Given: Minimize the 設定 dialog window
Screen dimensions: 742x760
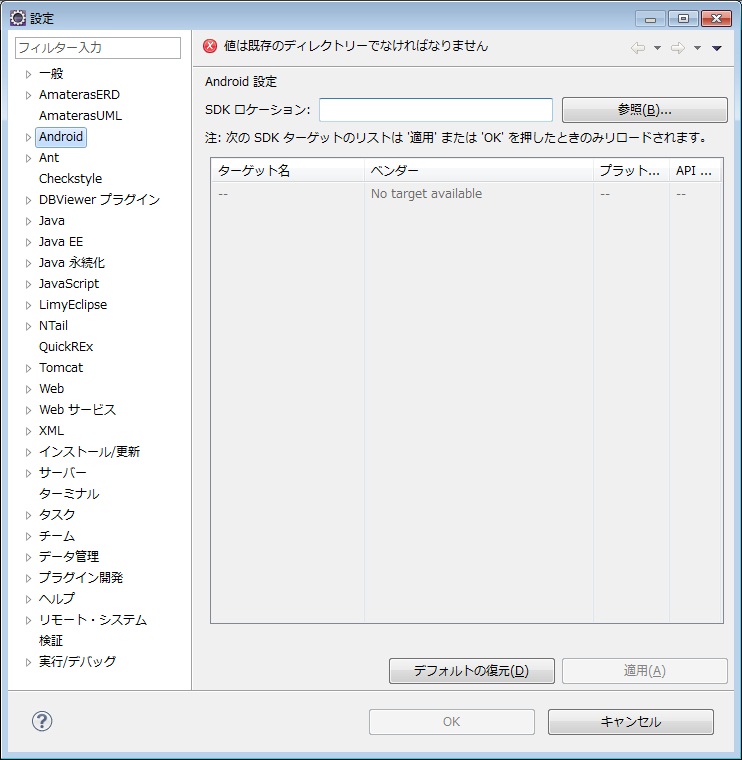Looking at the screenshot, I should (651, 18).
